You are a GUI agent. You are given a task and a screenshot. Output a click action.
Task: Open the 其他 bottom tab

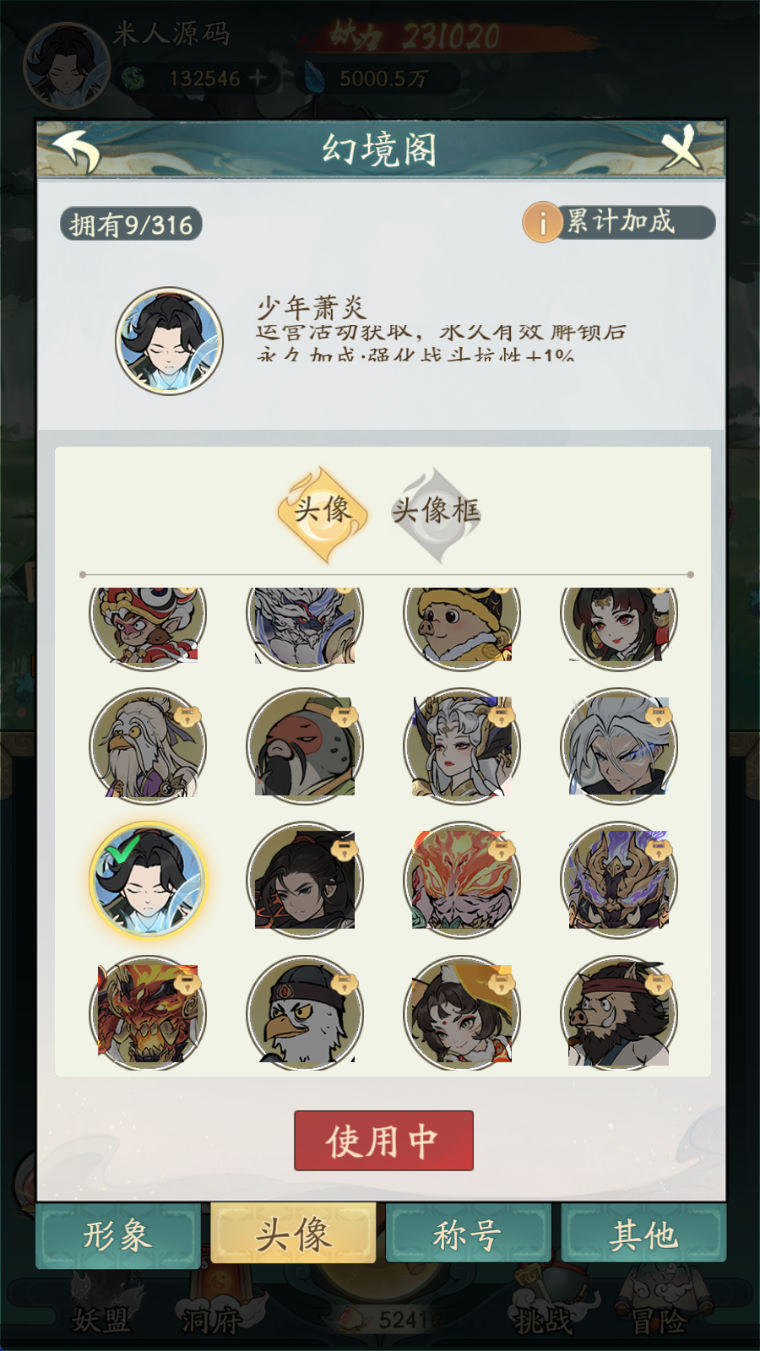click(x=643, y=1235)
